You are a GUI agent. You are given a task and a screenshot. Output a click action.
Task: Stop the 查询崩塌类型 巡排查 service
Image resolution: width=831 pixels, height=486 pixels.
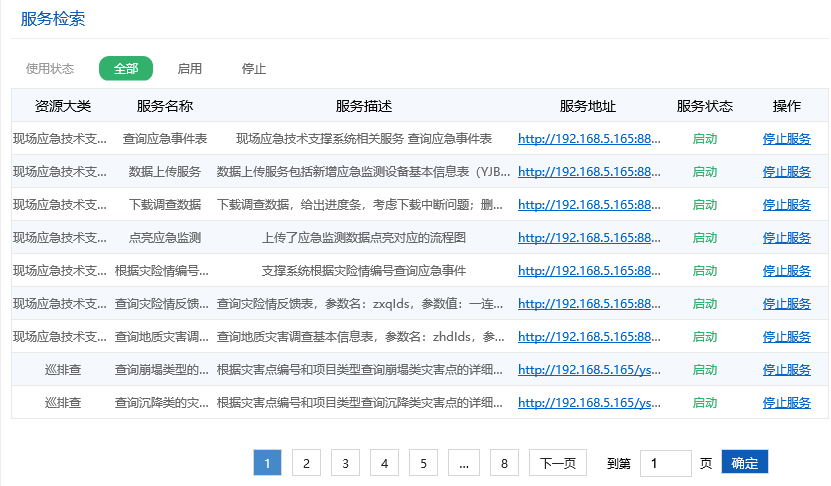coord(786,370)
